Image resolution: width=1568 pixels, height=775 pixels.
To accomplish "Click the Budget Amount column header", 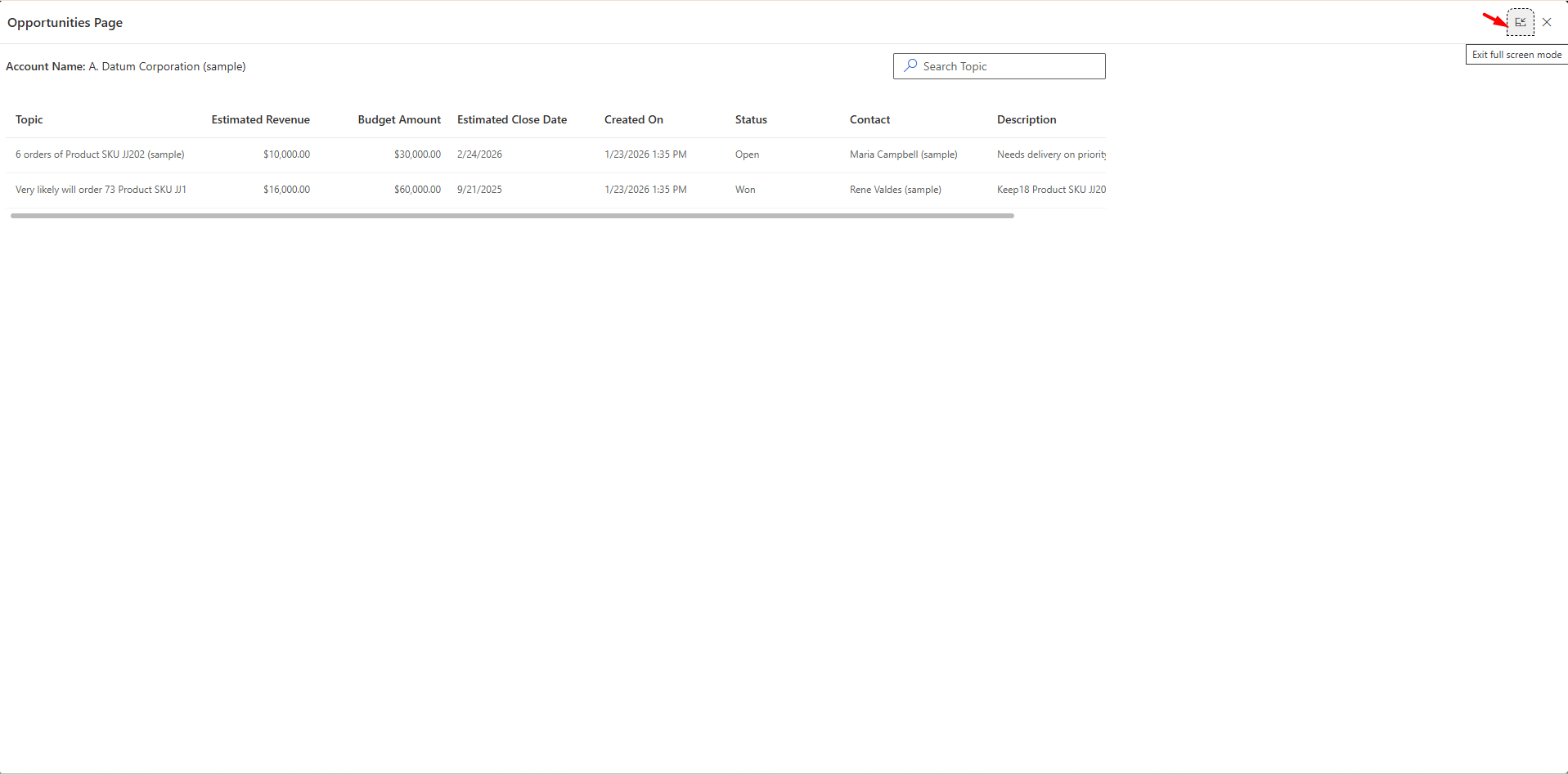I will pos(399,119).
